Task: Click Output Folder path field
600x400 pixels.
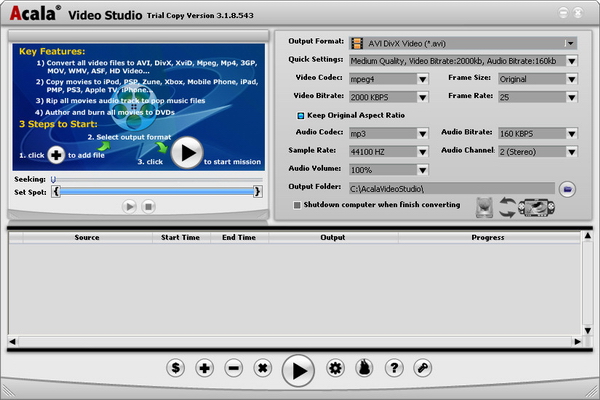Action: 452,189
